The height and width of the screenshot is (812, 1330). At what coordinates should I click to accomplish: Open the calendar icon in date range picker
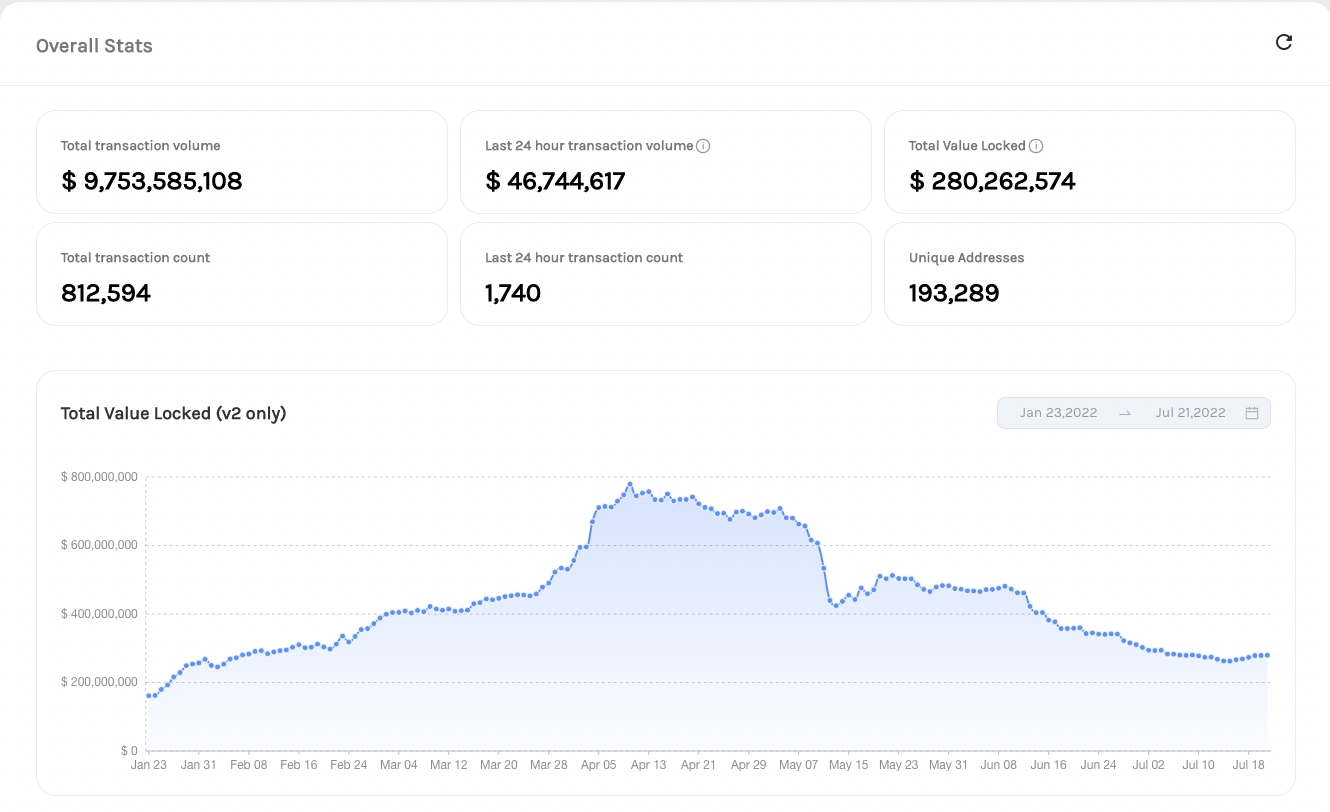(x=1252, y=413)
